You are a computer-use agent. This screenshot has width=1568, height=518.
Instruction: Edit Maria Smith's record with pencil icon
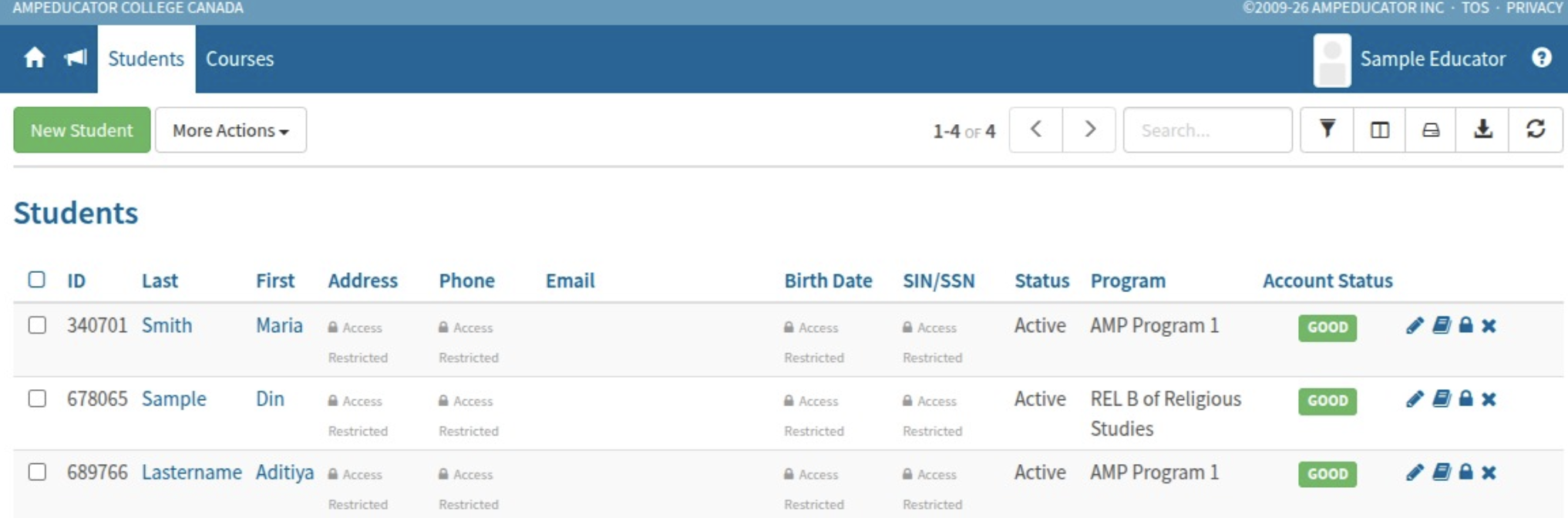coord(1415,325)
